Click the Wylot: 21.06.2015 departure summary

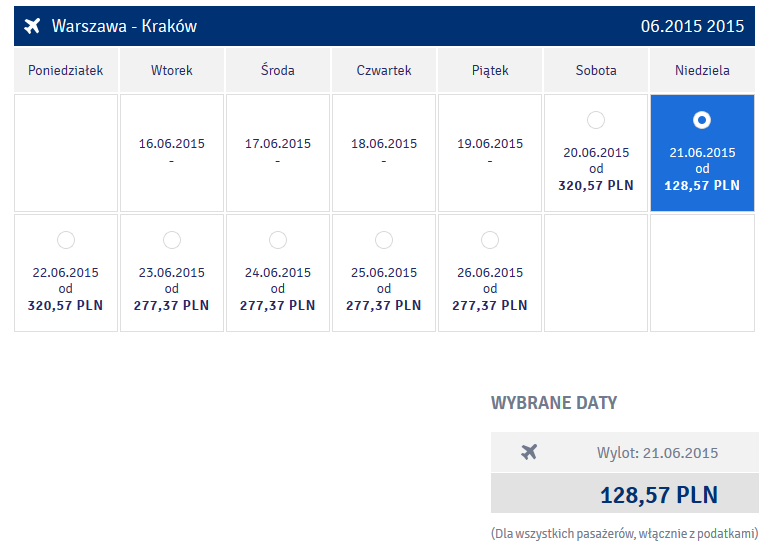click(657, 452)
